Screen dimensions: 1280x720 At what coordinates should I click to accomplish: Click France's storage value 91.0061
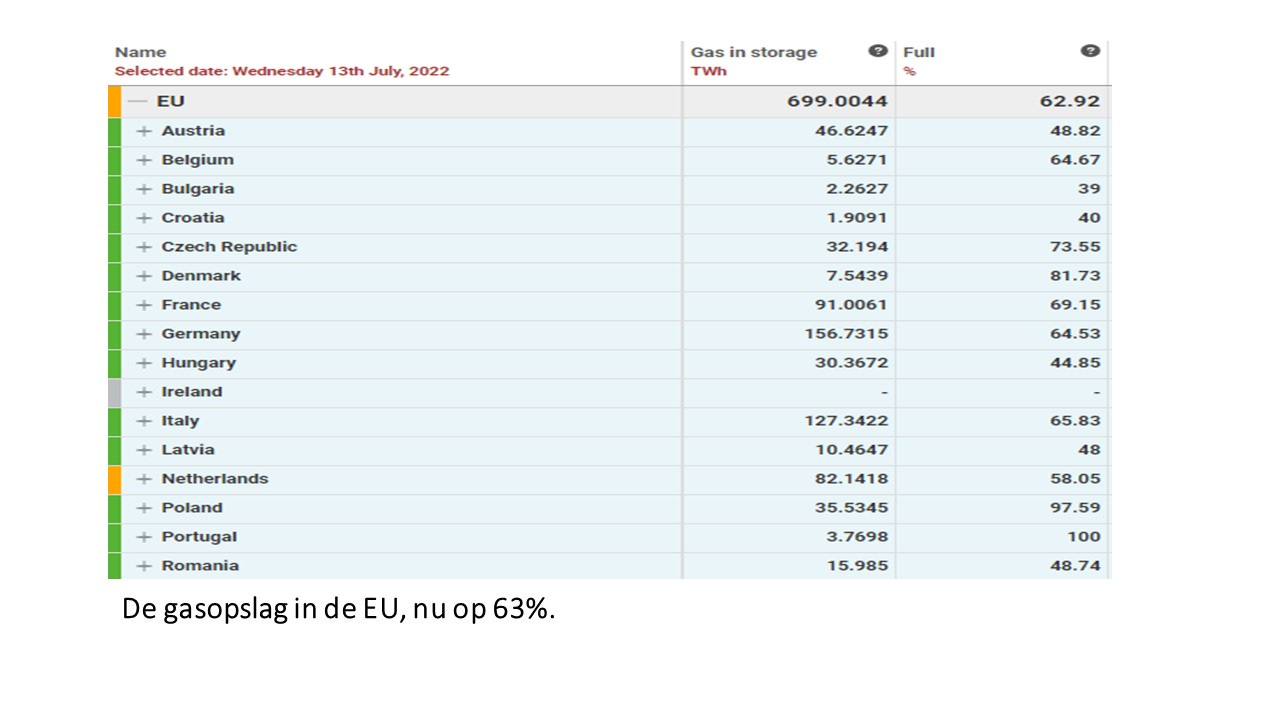pos(851,305)
